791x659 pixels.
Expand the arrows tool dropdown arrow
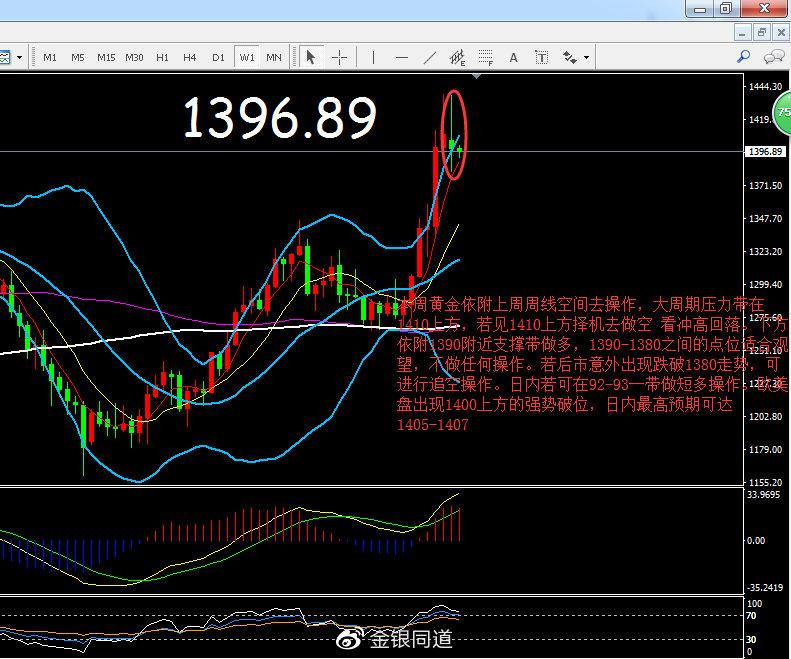pyautogui.click(x=586, y=58)
